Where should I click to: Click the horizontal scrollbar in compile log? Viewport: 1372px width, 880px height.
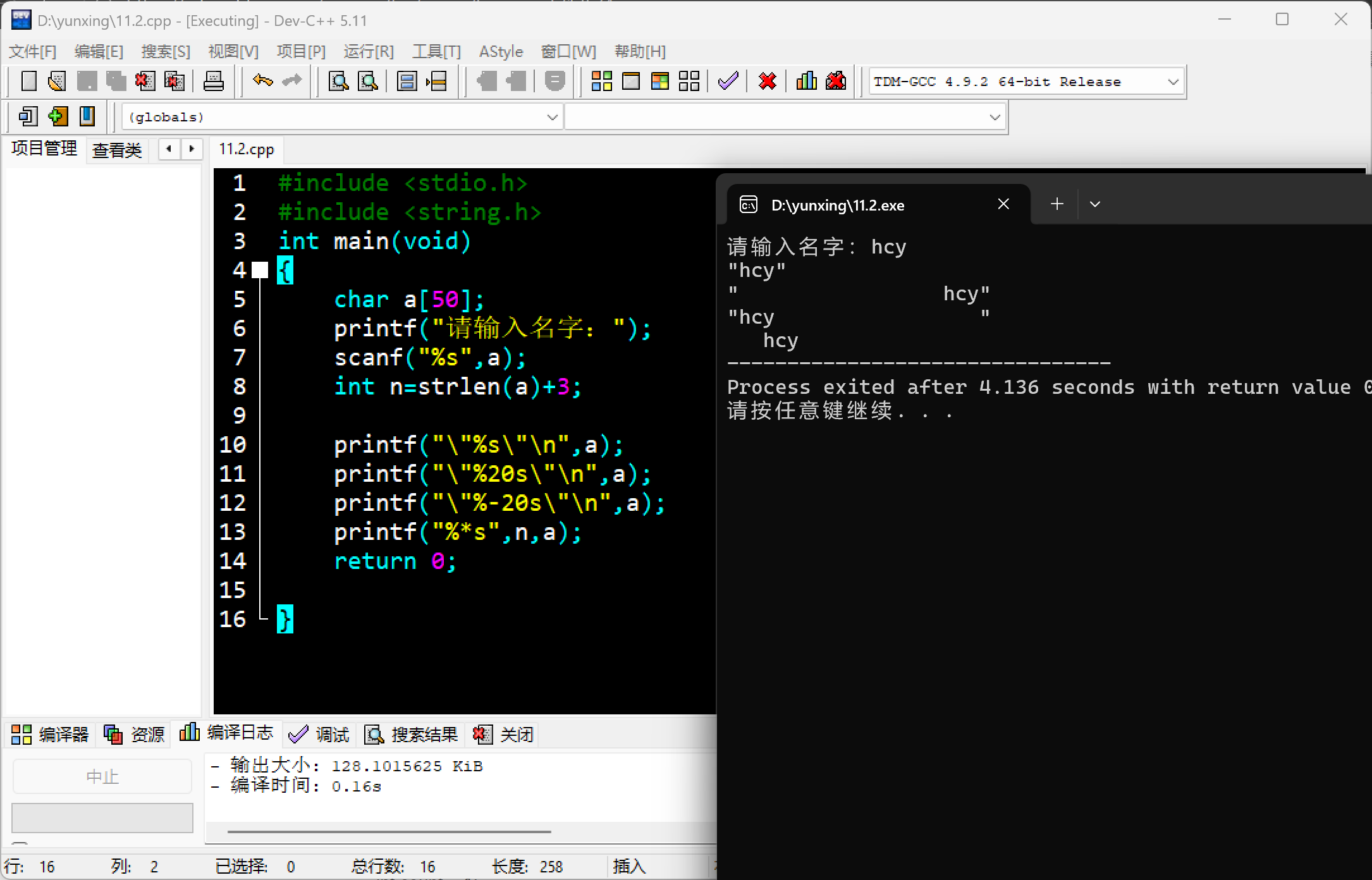click(x=389, y=832)
